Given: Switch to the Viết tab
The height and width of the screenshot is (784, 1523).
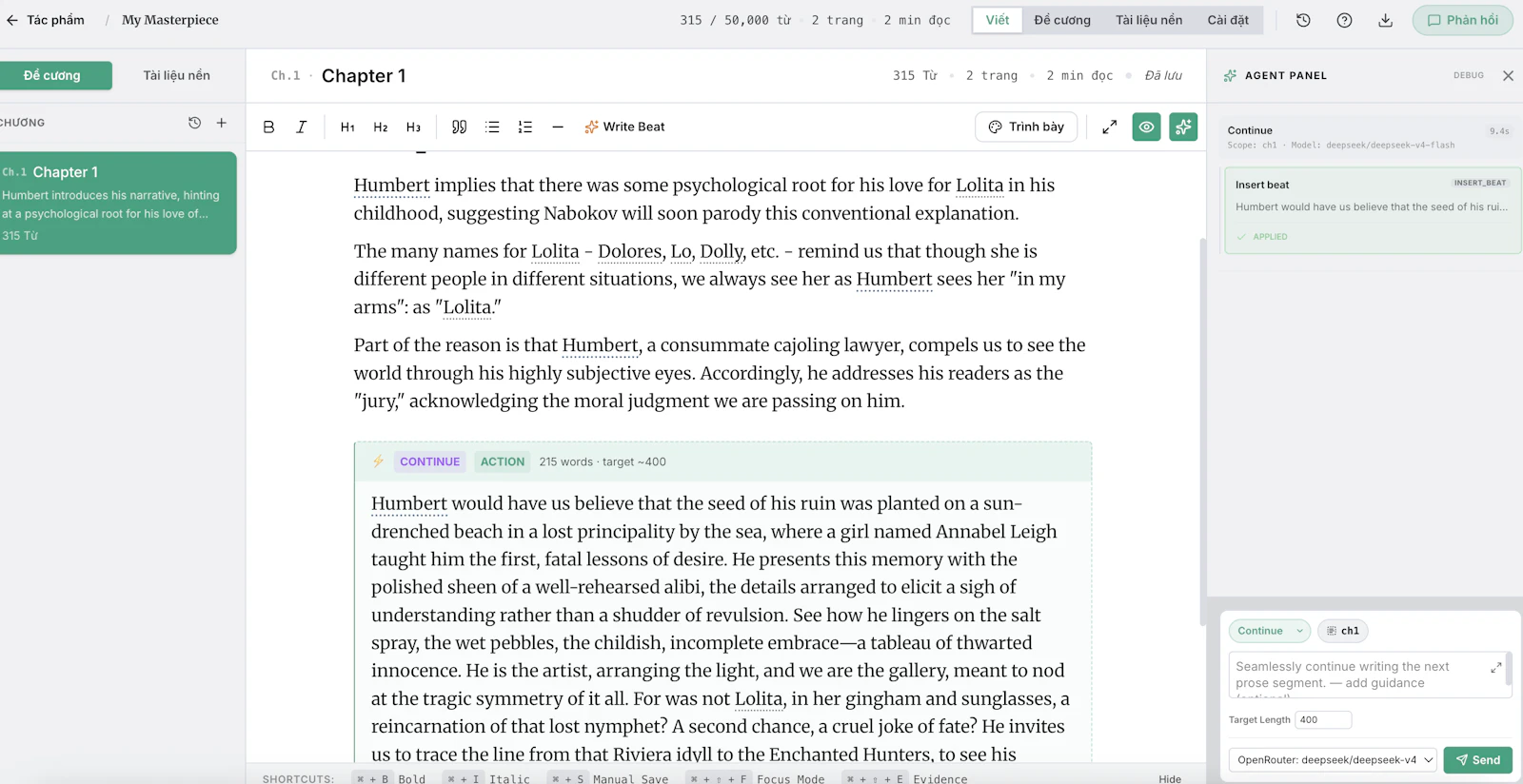Looking at the screenshot, I should point(998,20).
